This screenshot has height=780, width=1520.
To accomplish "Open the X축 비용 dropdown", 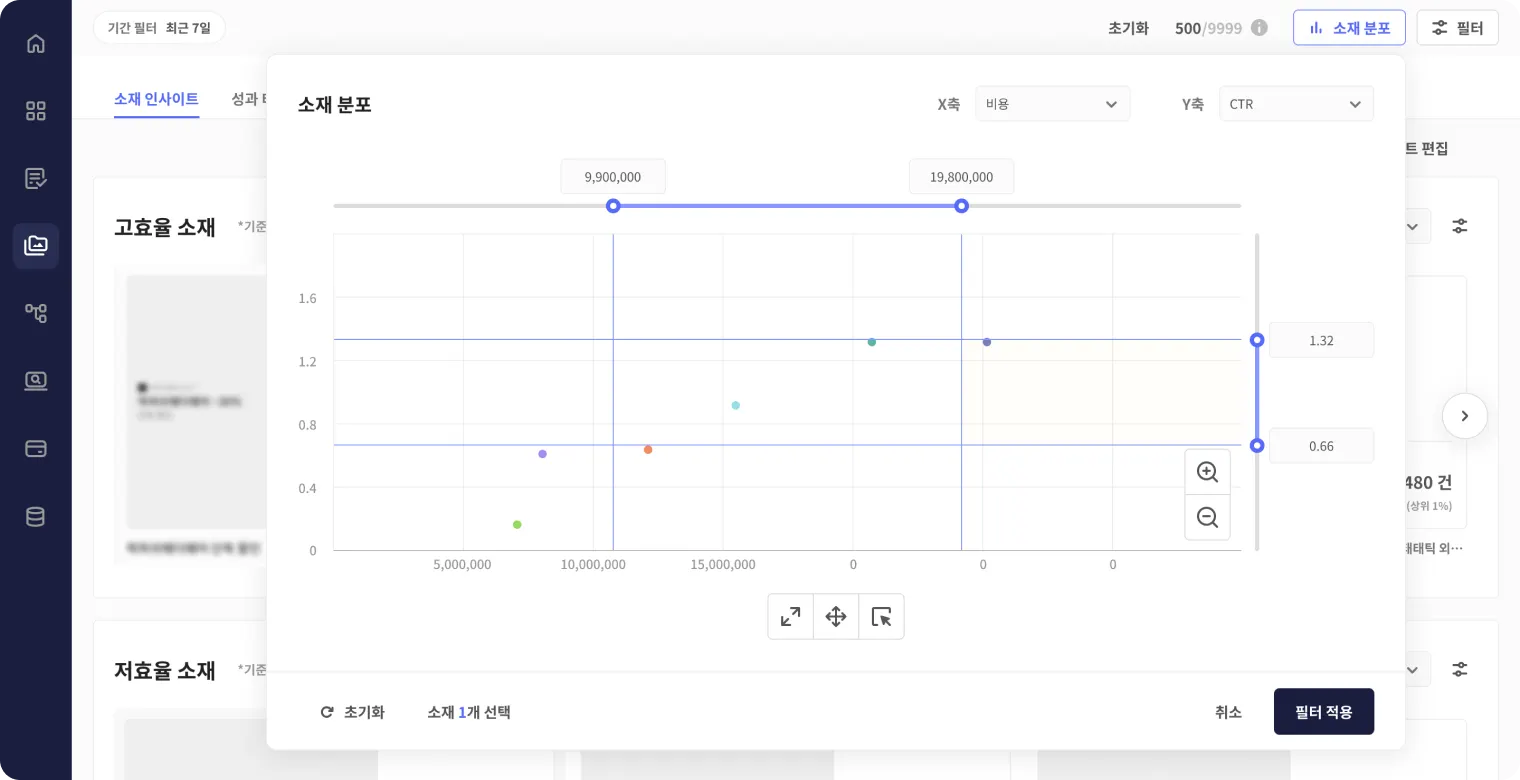I will [x=1052, y=104].
